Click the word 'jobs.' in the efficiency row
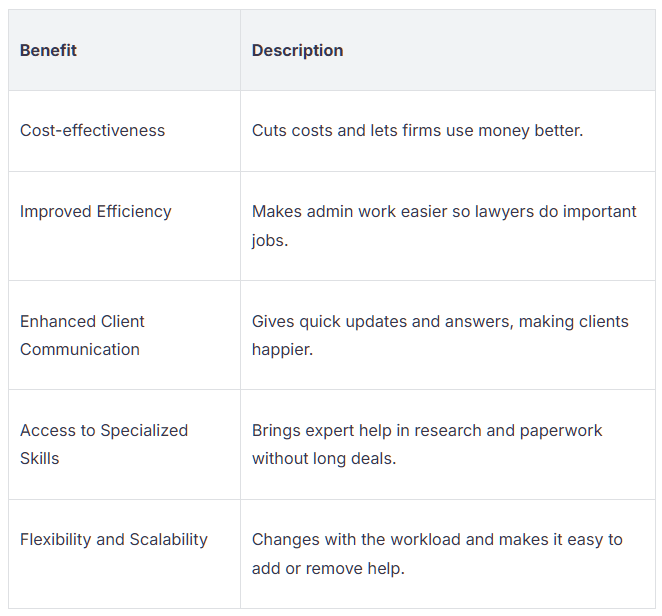Screen dimensions: 662x616 tap(270, 241)
